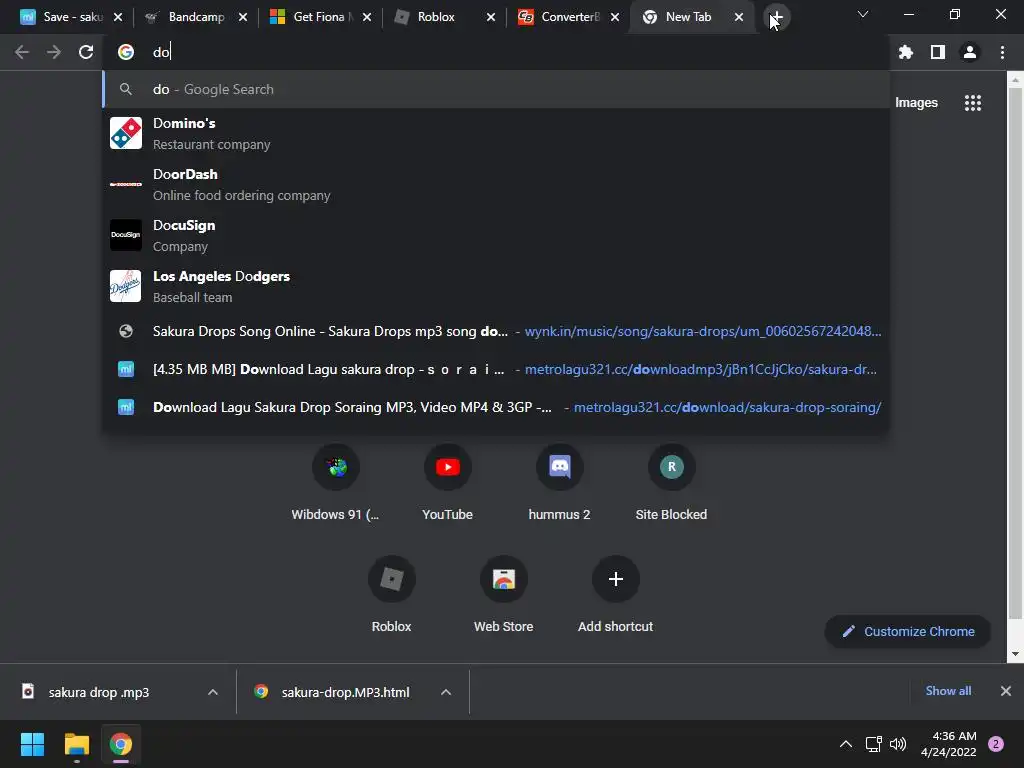
Task: Click Show all downloads link
Action: (948, 691)
